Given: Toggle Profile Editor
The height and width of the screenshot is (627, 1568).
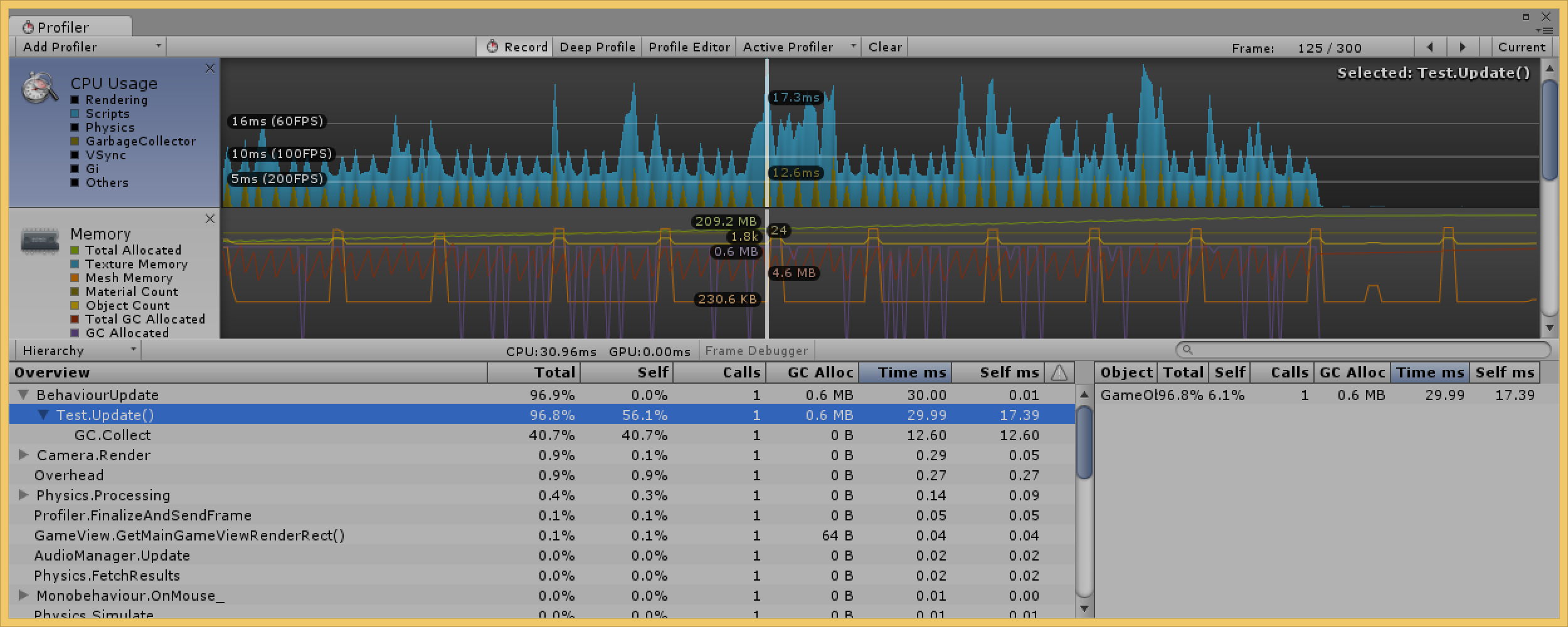Looking at the screenshot, I should (689, 47).
